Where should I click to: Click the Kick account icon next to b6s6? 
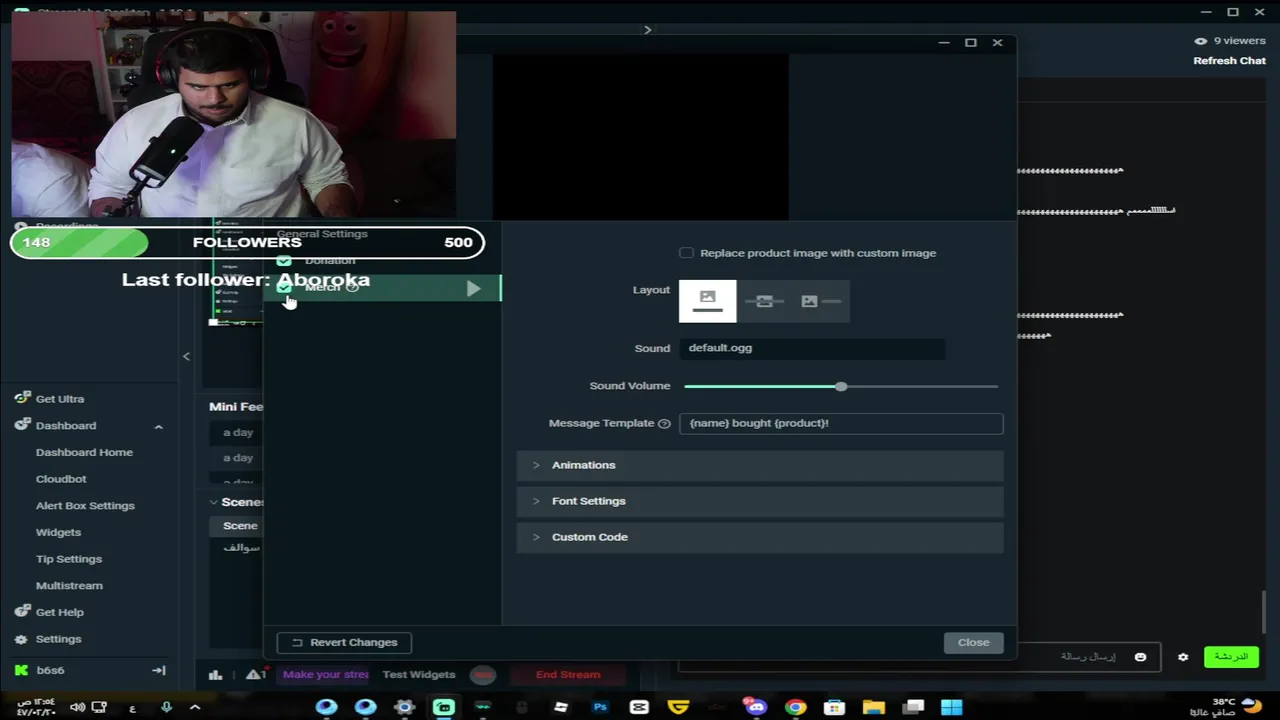(x=21, y=670)
